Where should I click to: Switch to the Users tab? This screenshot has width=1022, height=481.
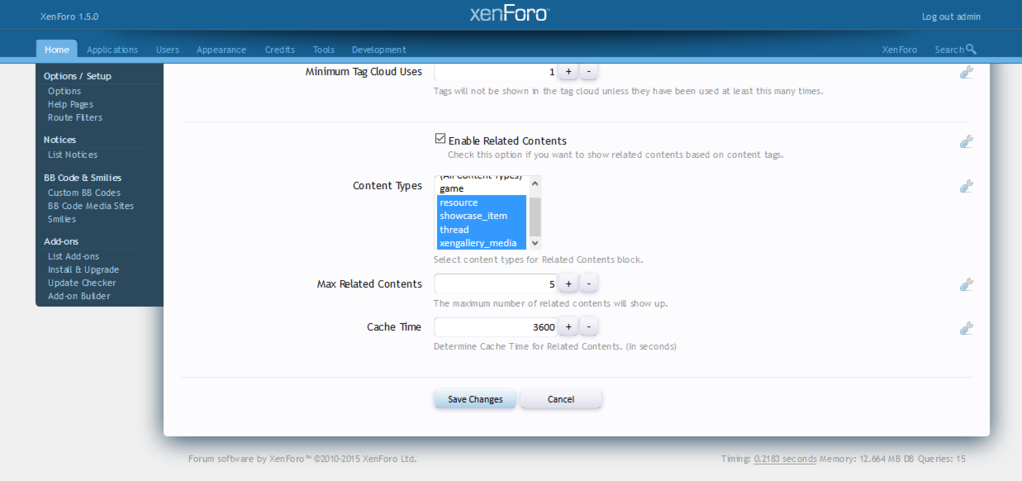(x=167, y=49)
